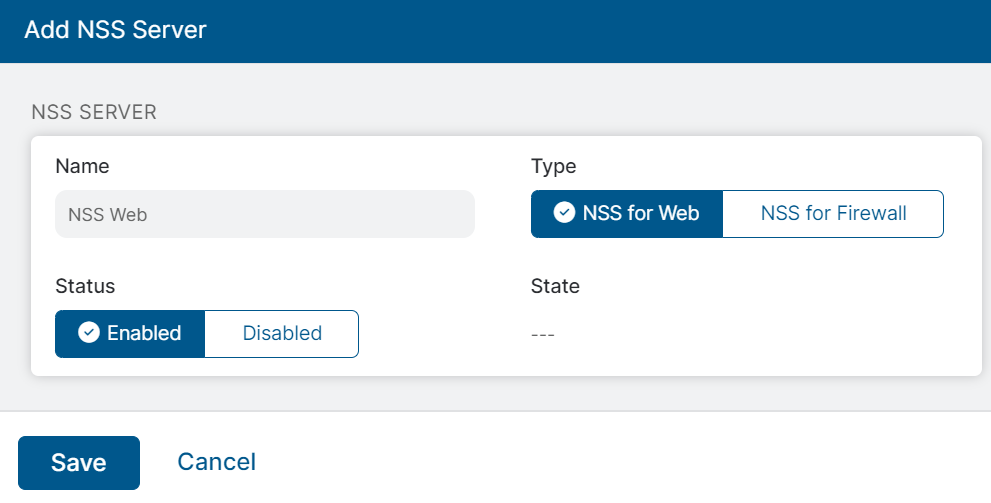The height and width of the screenshot is (503, 991).
Task: Set status to Disabled
Action: [282, 334]
